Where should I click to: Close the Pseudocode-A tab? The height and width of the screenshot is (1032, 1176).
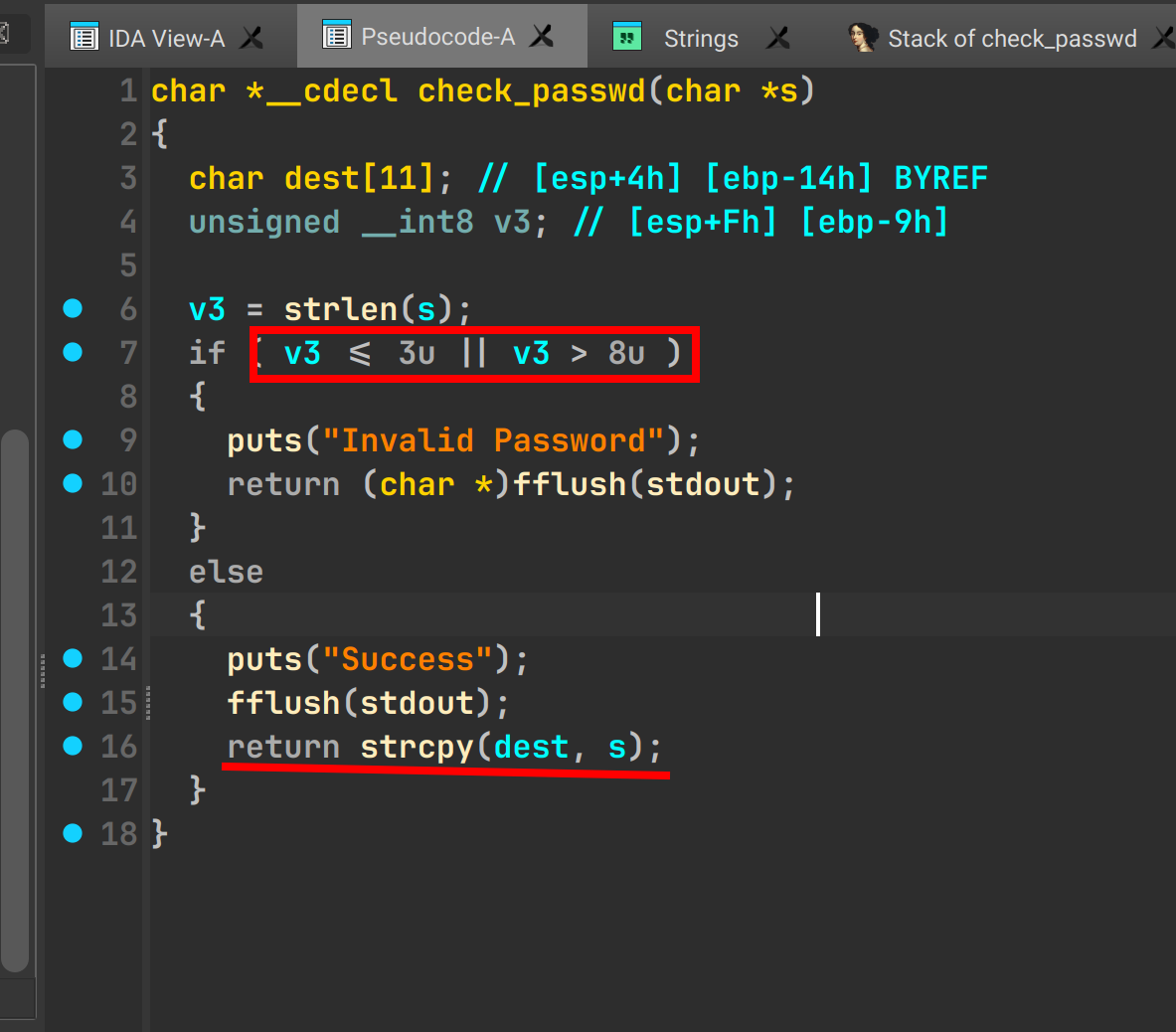[x=542, y=37]
